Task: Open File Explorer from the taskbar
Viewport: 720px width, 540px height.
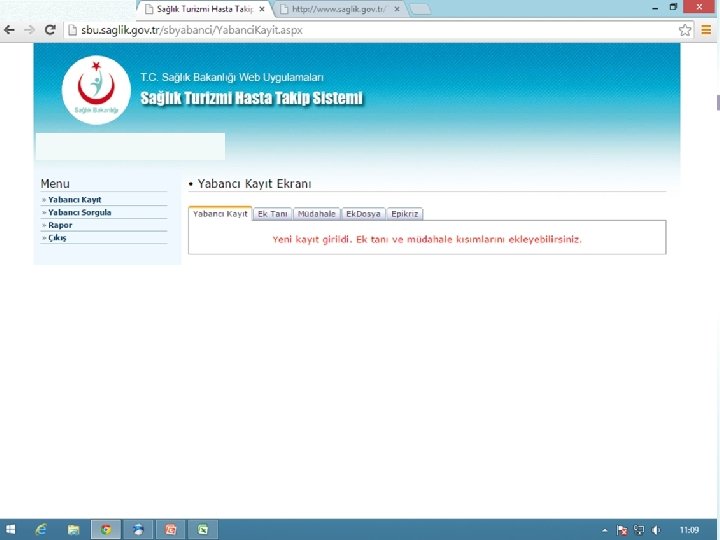Action: 73,529
